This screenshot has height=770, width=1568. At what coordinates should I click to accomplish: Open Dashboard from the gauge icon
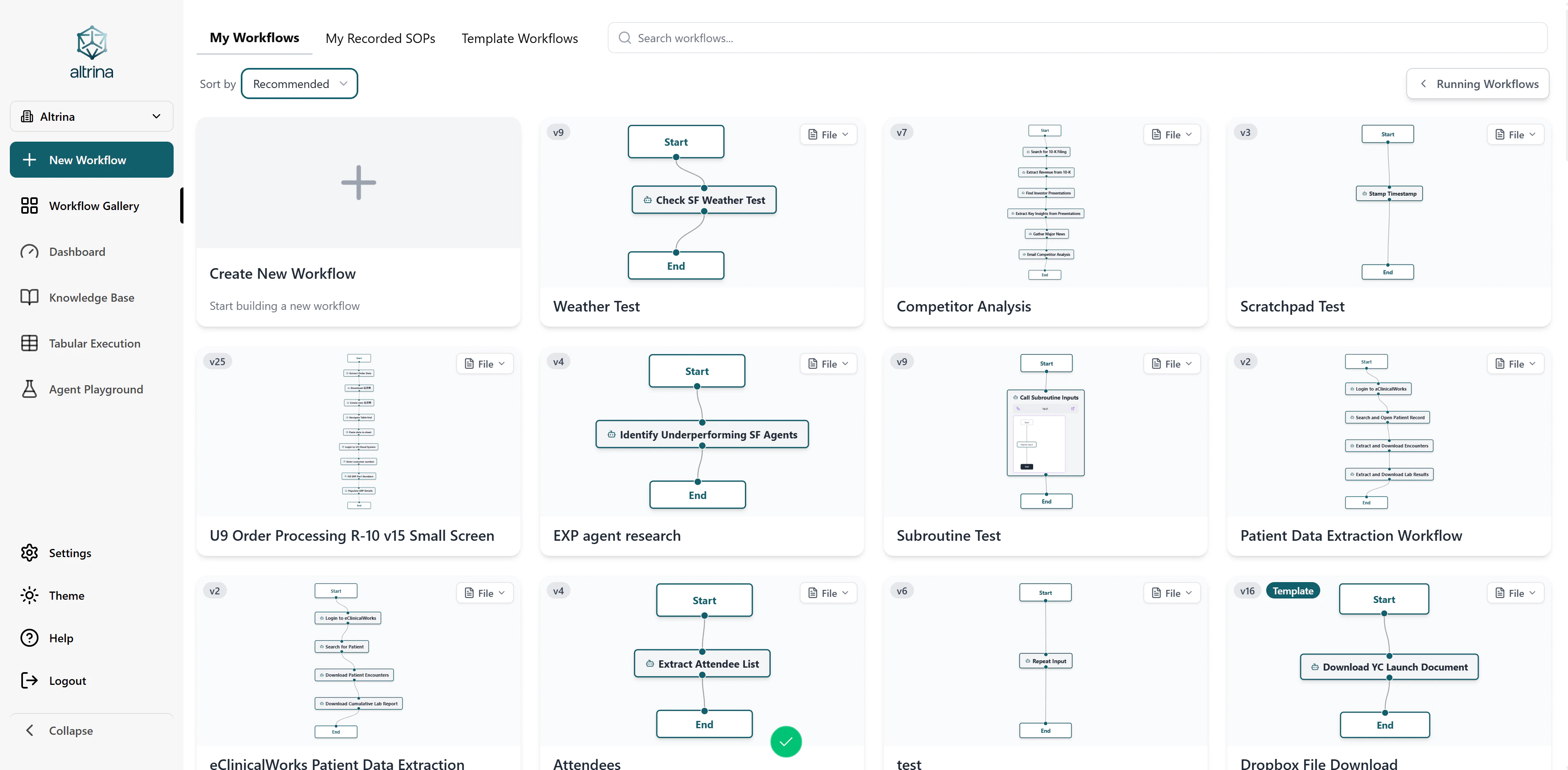[x=29, y=251]
